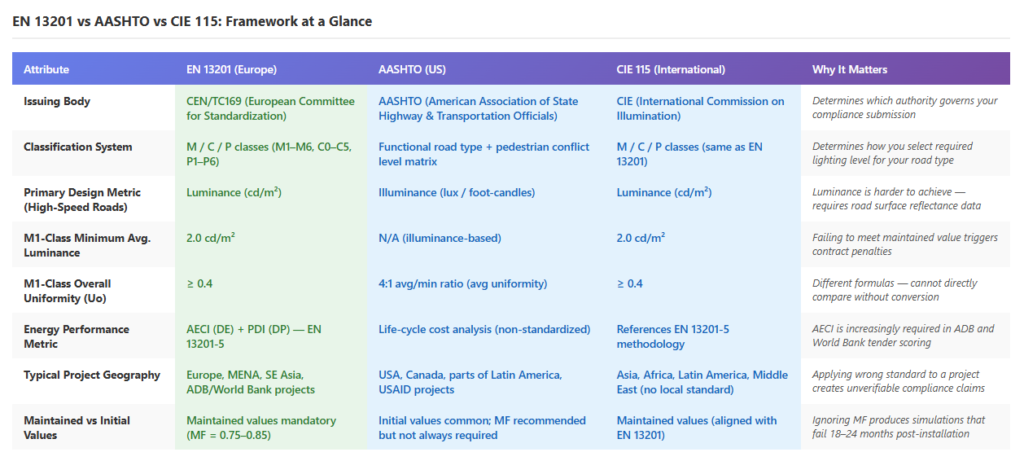The image size is (1024, 461).
Task: Click cell 'Life-cycle cost analysis (non-standardized)'
Action: [x=484, y=330]
